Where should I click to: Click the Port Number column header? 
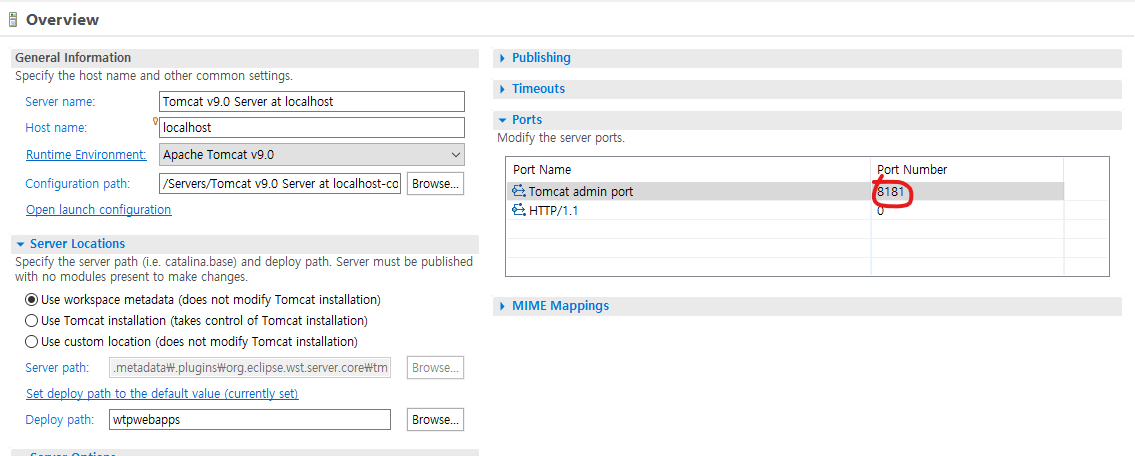pyautogui.click(x=911, y=170)
